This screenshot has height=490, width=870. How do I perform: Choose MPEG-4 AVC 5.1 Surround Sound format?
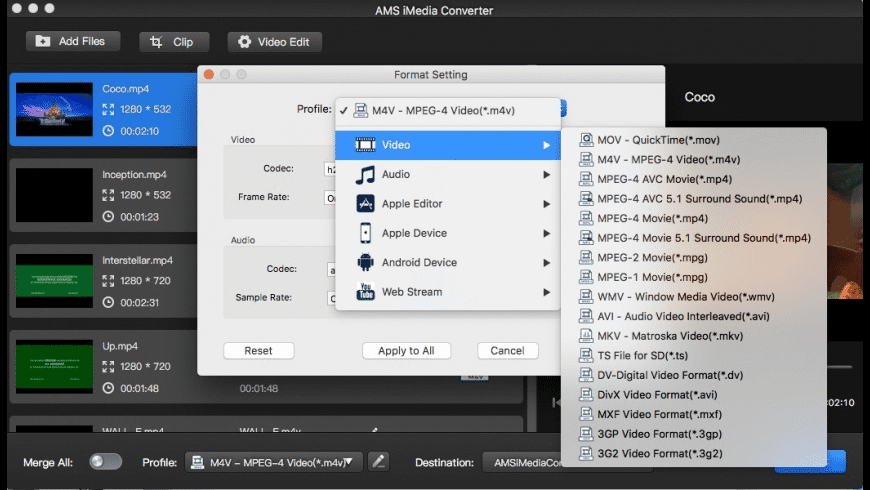click(x=694, y=199)
